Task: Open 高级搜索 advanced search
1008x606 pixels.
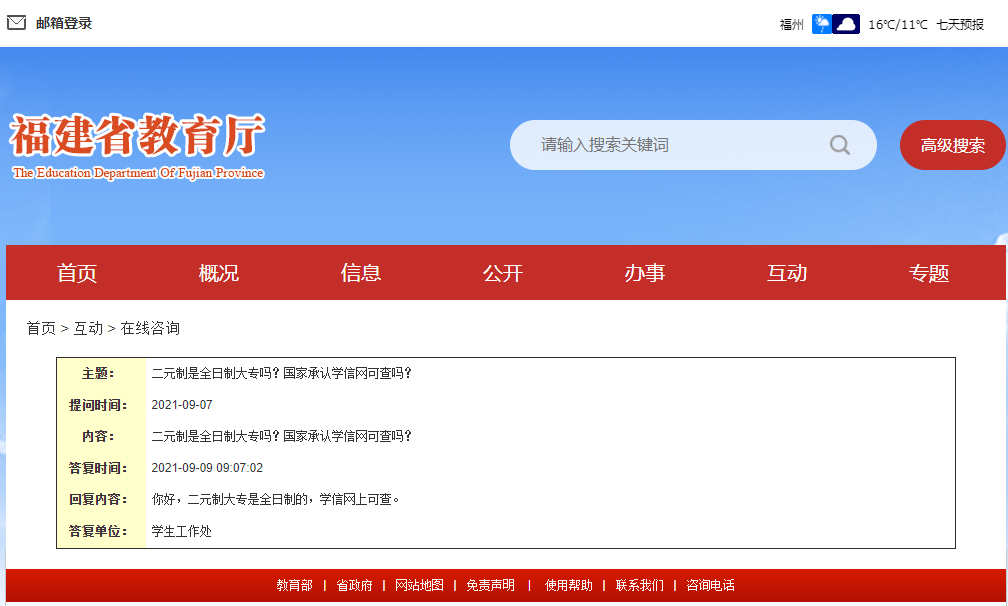Action: [x=952, y=145]
